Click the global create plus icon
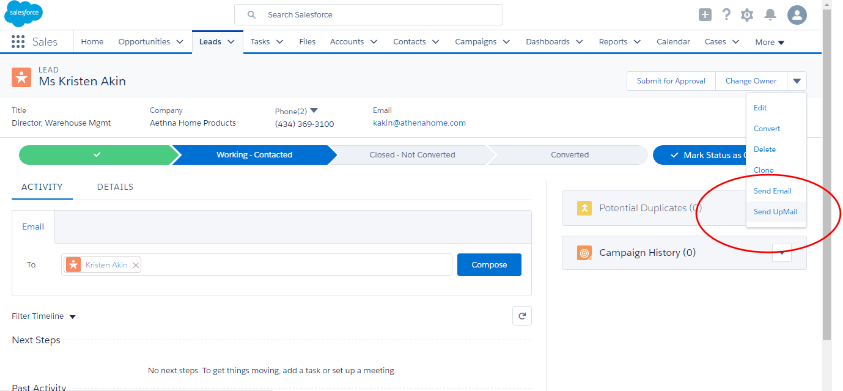The image size is (843, 391). pyautogui.click(x=705, y=15)
